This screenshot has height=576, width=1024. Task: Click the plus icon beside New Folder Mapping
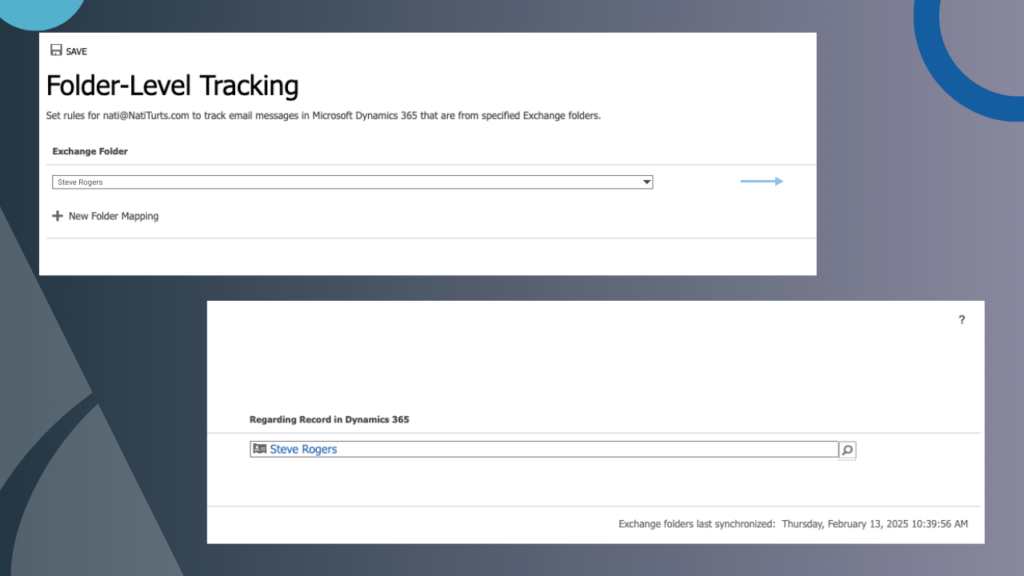[x=58, y=215]
